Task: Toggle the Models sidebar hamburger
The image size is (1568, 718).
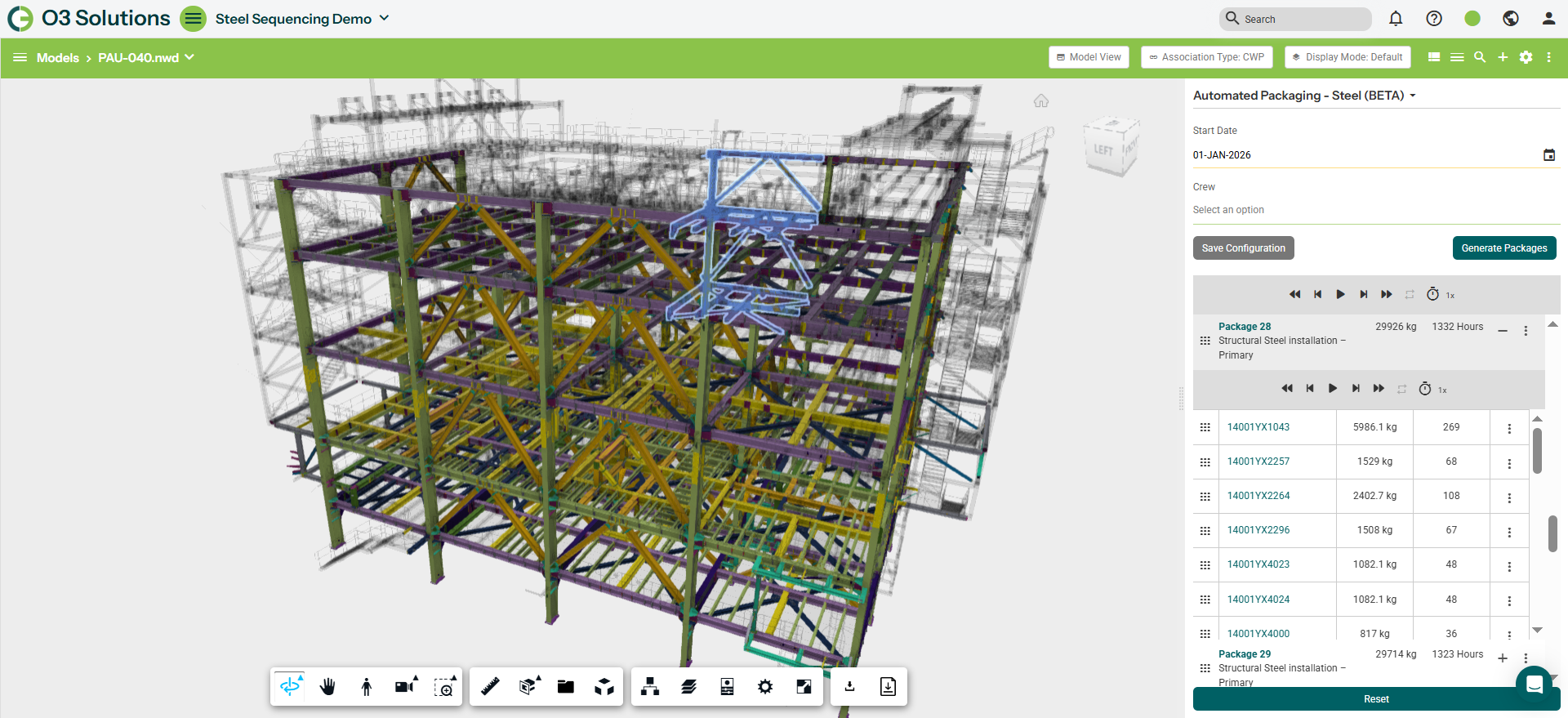Action: [x=20, y=58]
